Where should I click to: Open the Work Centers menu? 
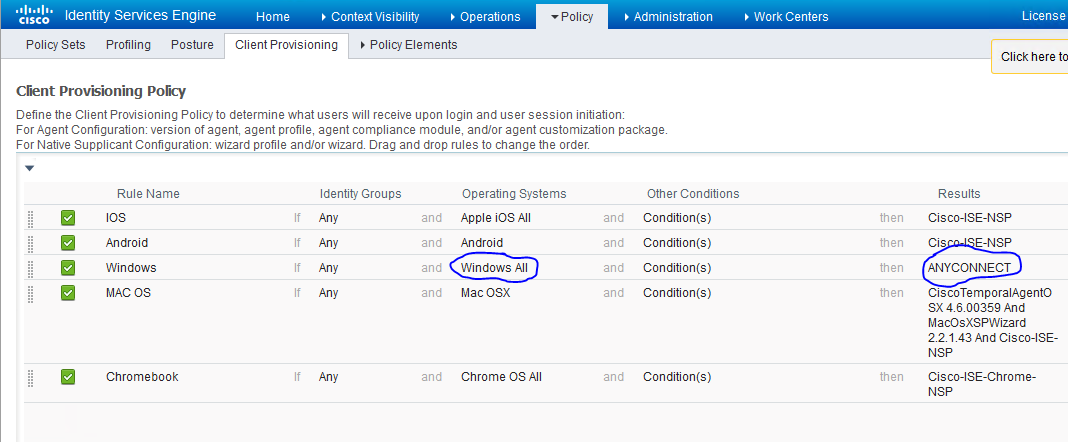coord(786,16)
